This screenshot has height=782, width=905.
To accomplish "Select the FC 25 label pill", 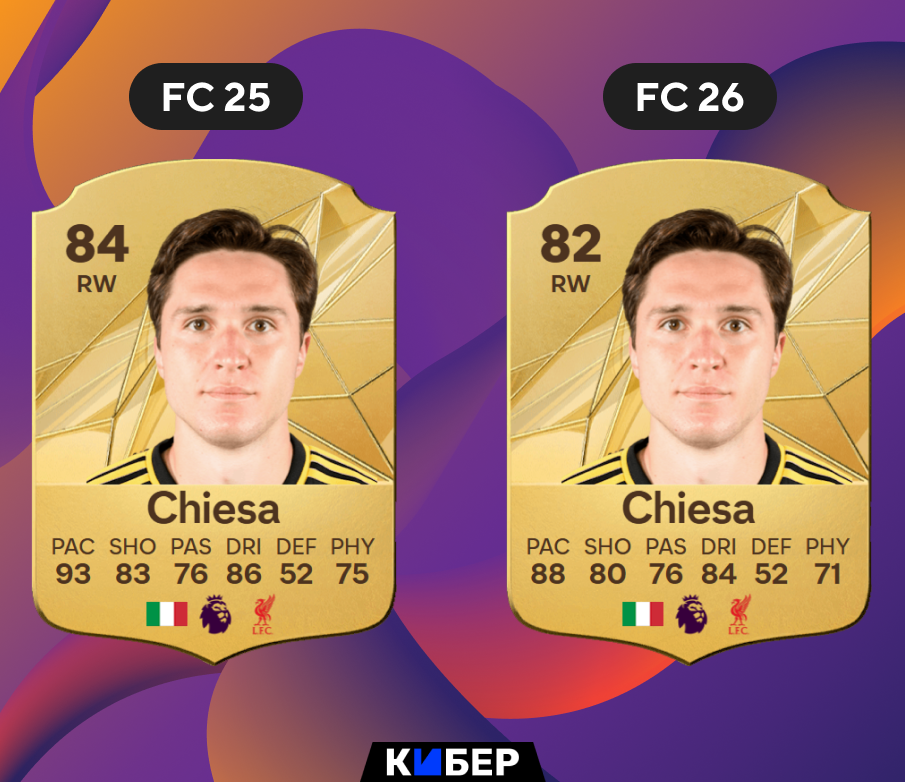I will coord(216,96).
